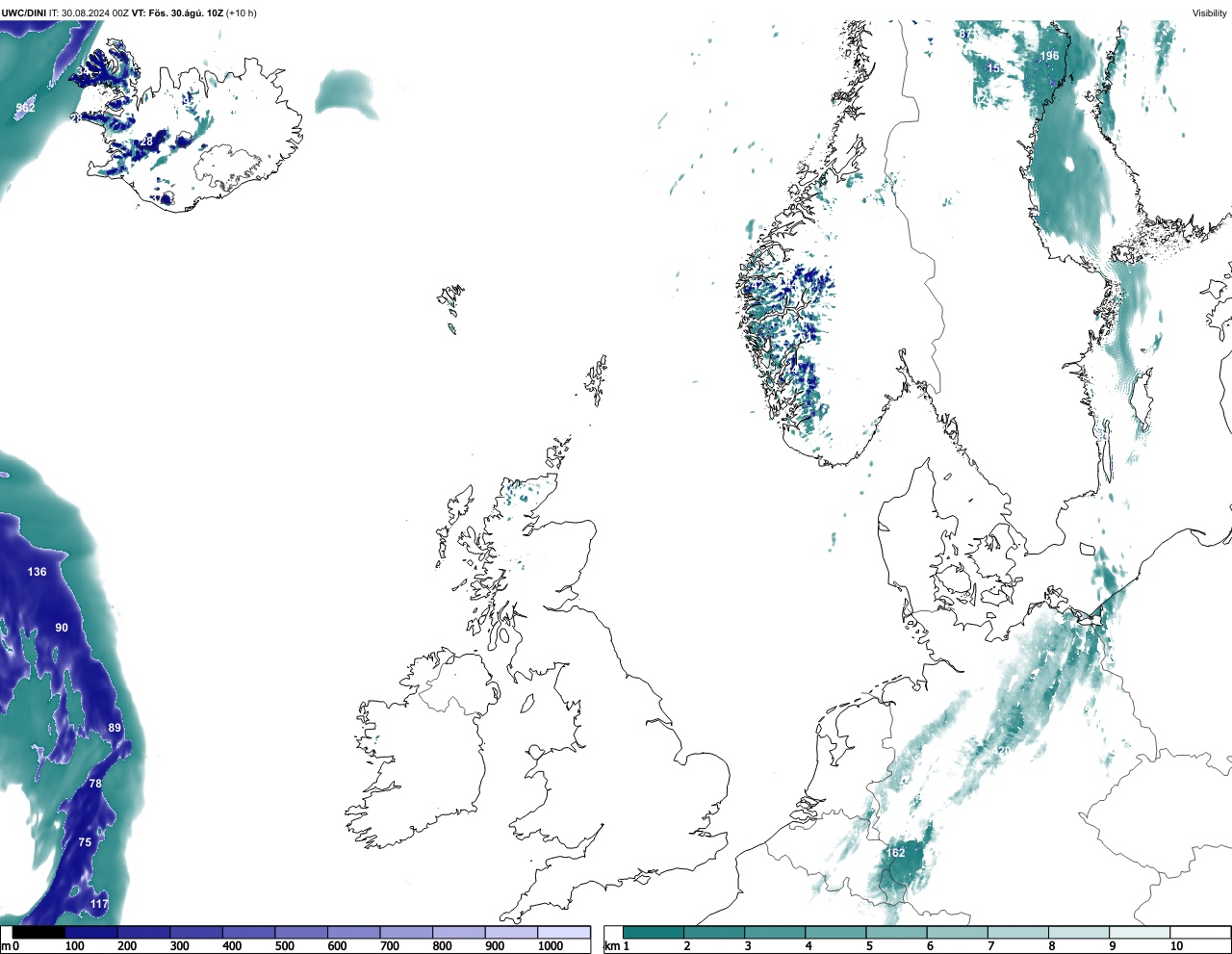
Task: Select the 2–3 km legend swatch
Action: (x=714, y=932)
